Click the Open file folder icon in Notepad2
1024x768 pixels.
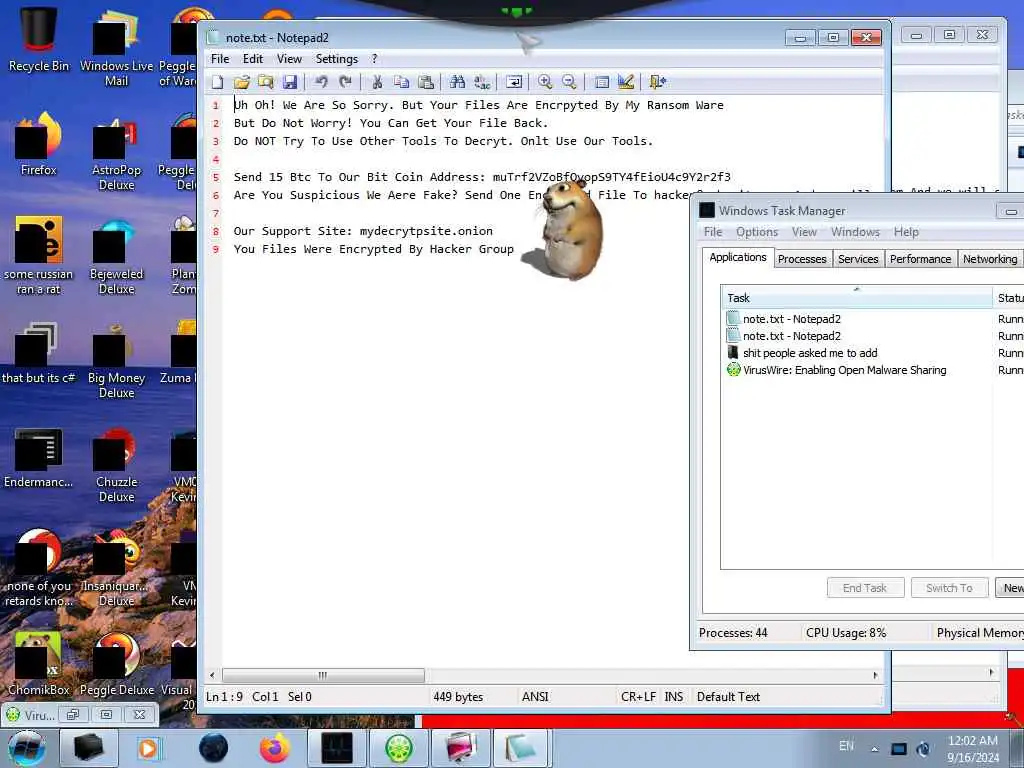click(242, 82)
